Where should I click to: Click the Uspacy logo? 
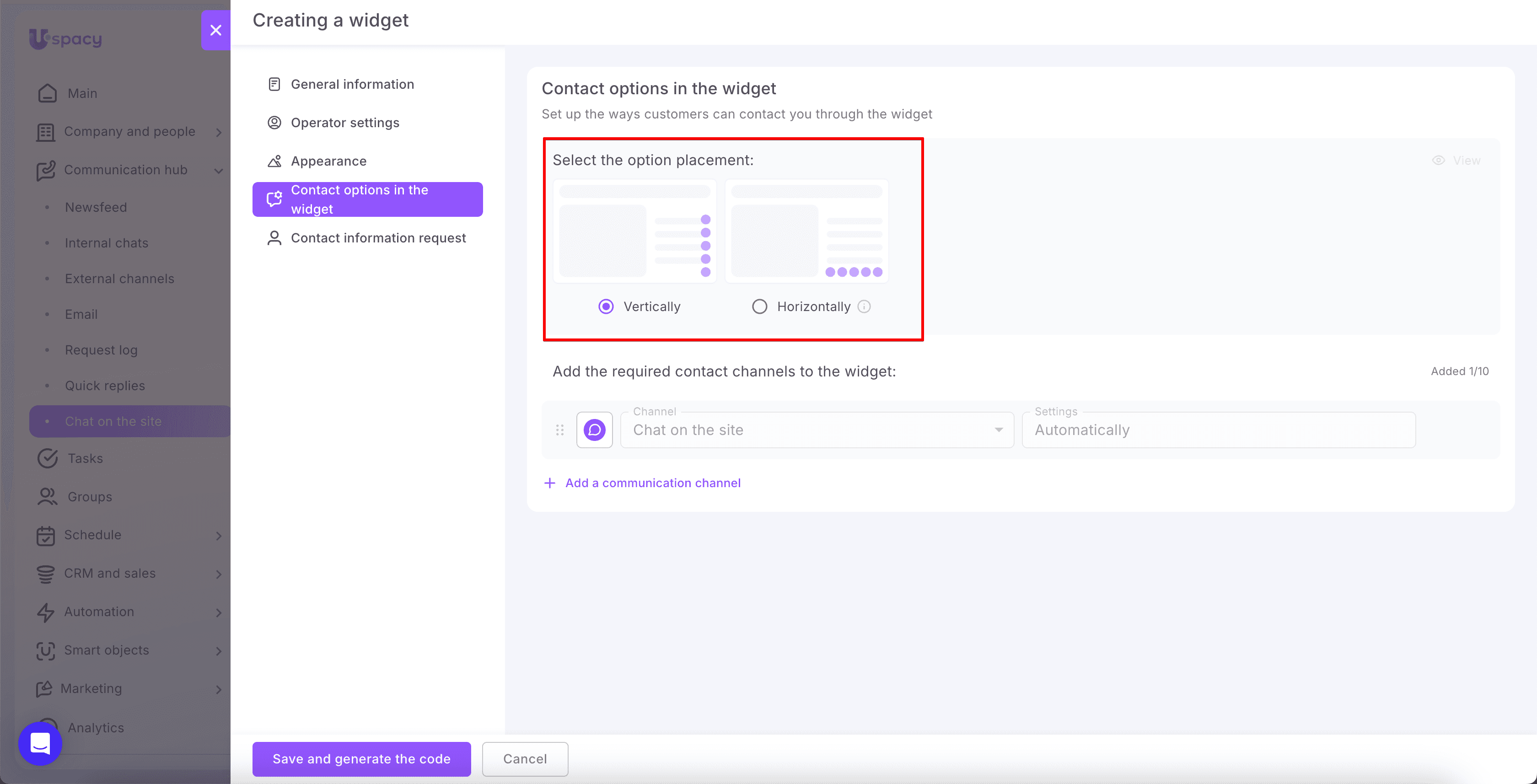(65, 39)
